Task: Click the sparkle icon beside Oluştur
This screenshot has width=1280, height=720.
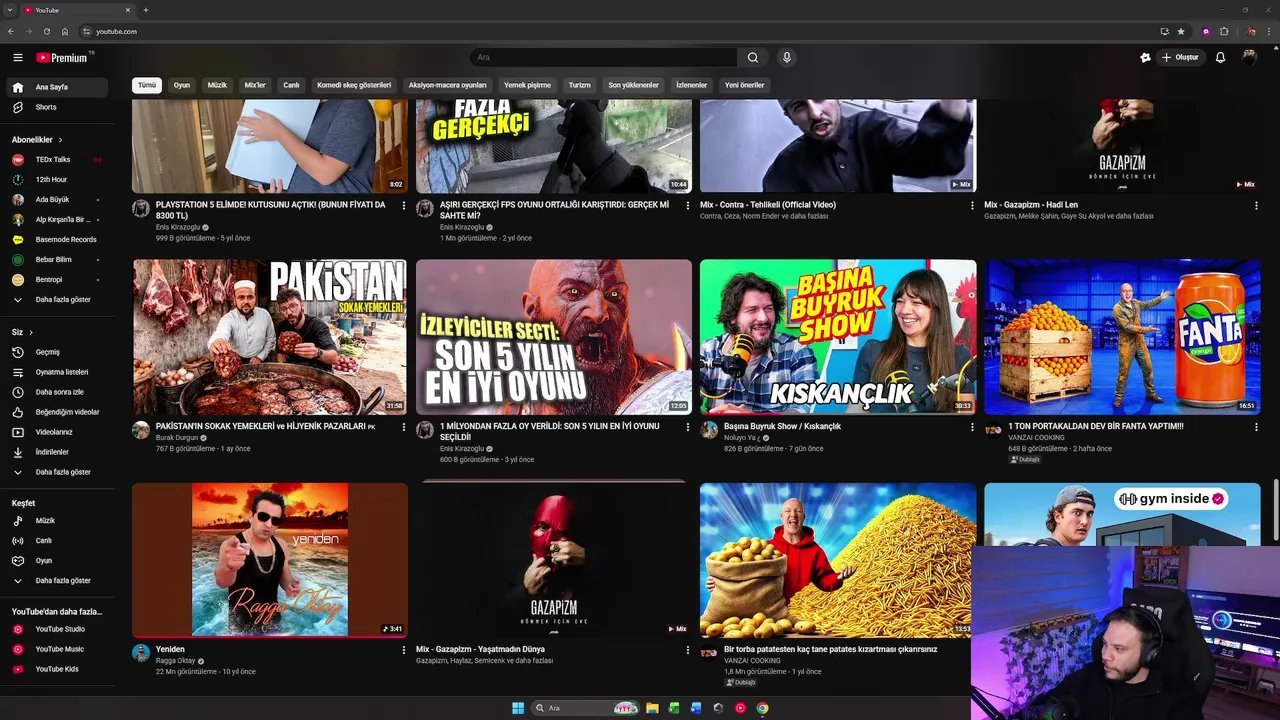Action: click(1145, 58)
